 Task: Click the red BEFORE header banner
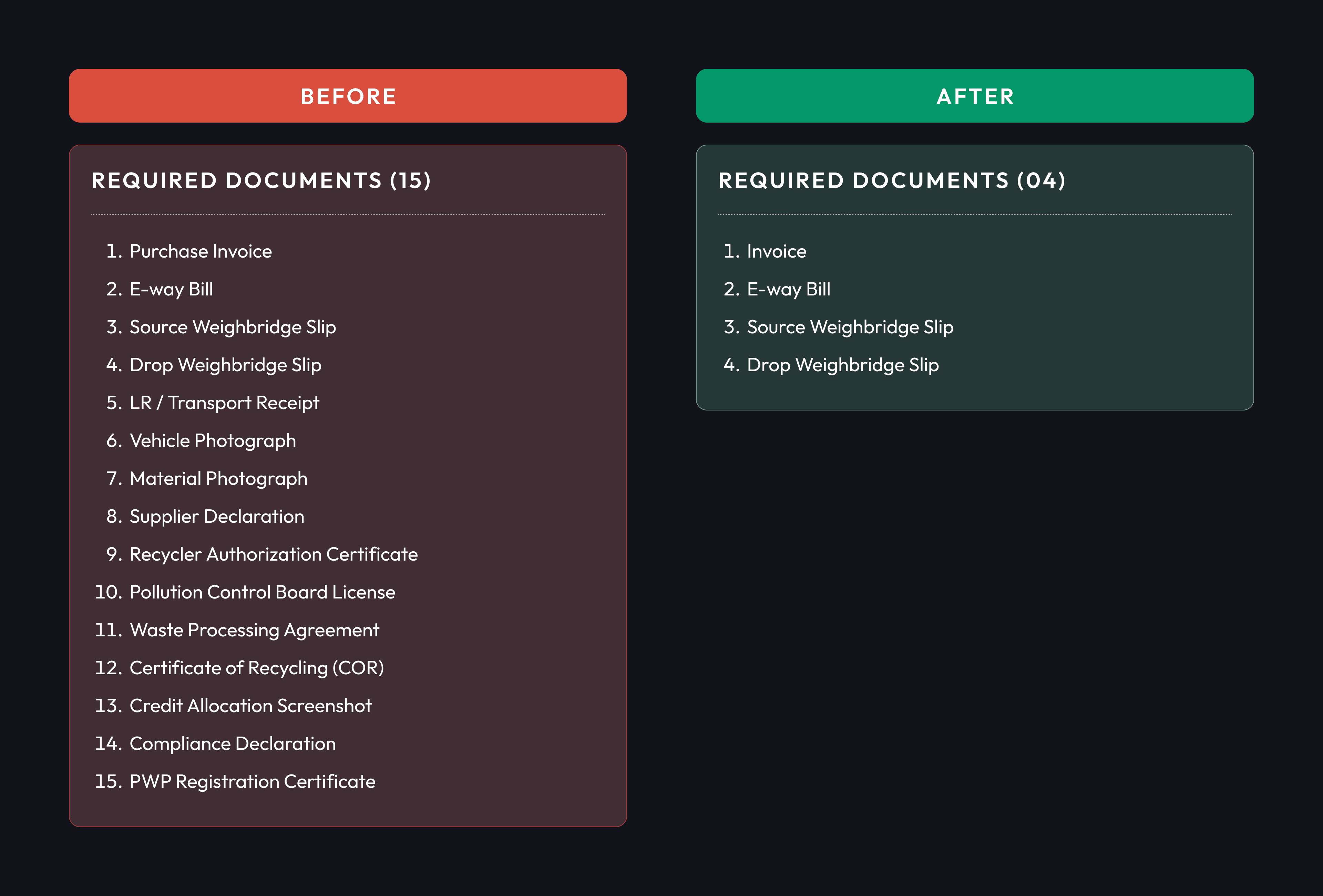[348, 96]
